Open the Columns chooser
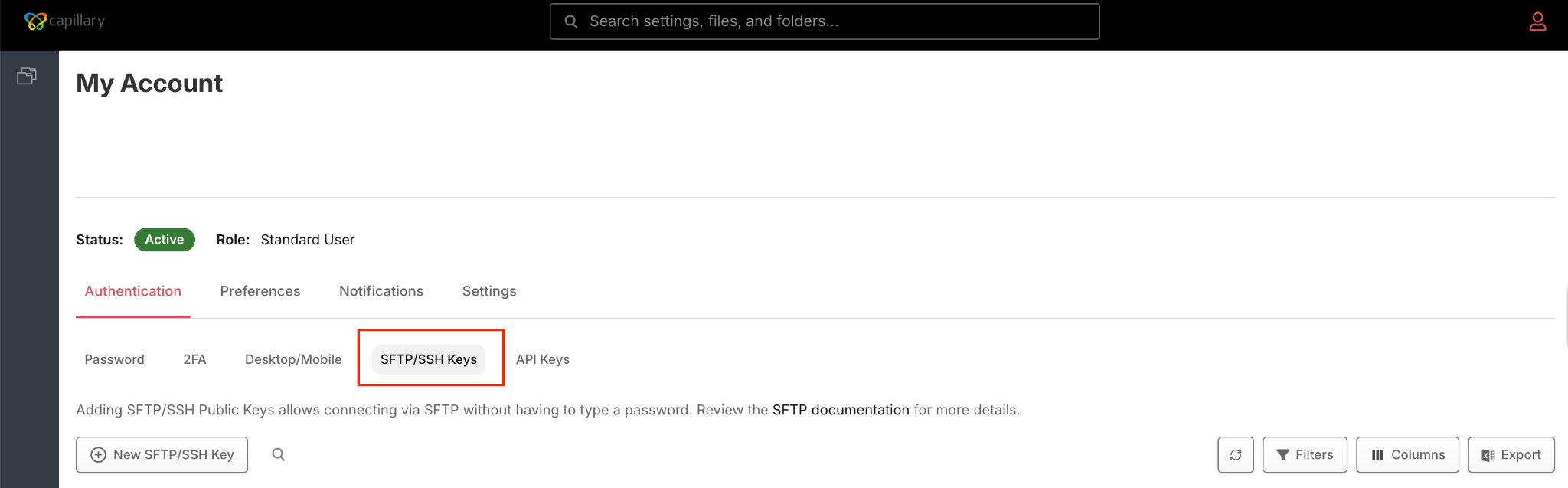This screenshot has width=1568, height=488. (x=1407, y=455)
